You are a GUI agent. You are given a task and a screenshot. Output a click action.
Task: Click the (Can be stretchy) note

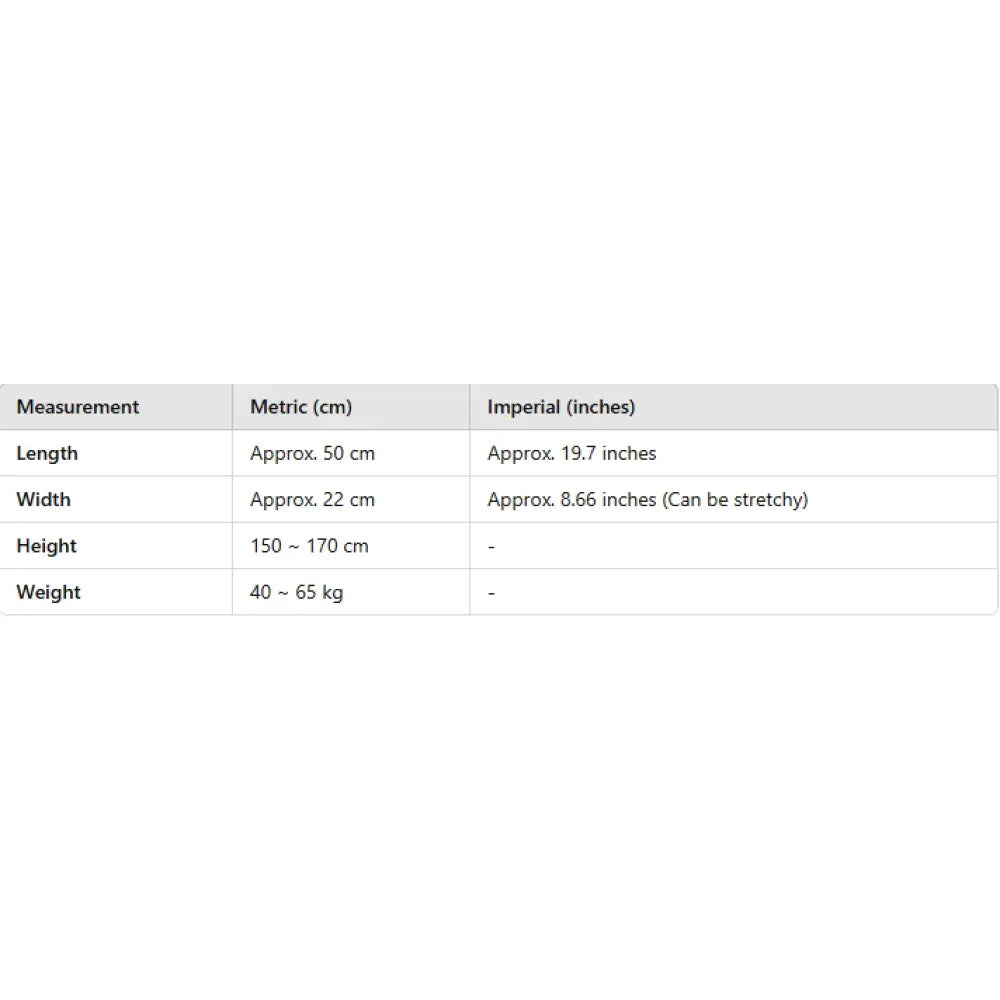tap(735, 499)
